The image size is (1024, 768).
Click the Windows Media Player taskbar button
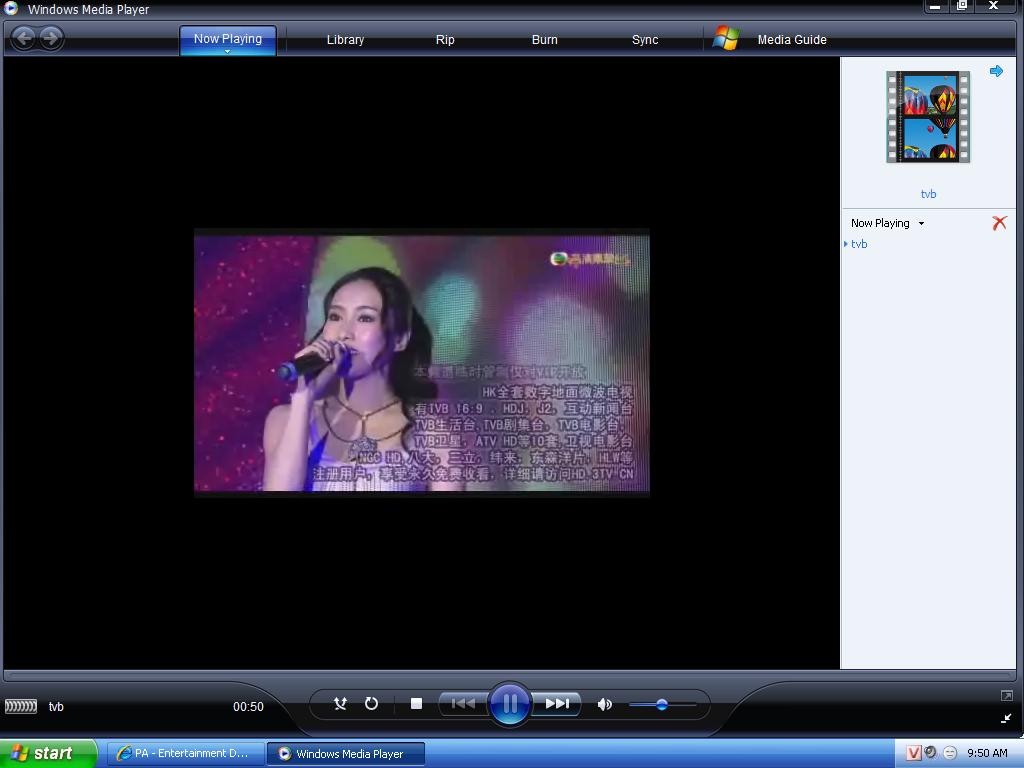tap(346, 754)
